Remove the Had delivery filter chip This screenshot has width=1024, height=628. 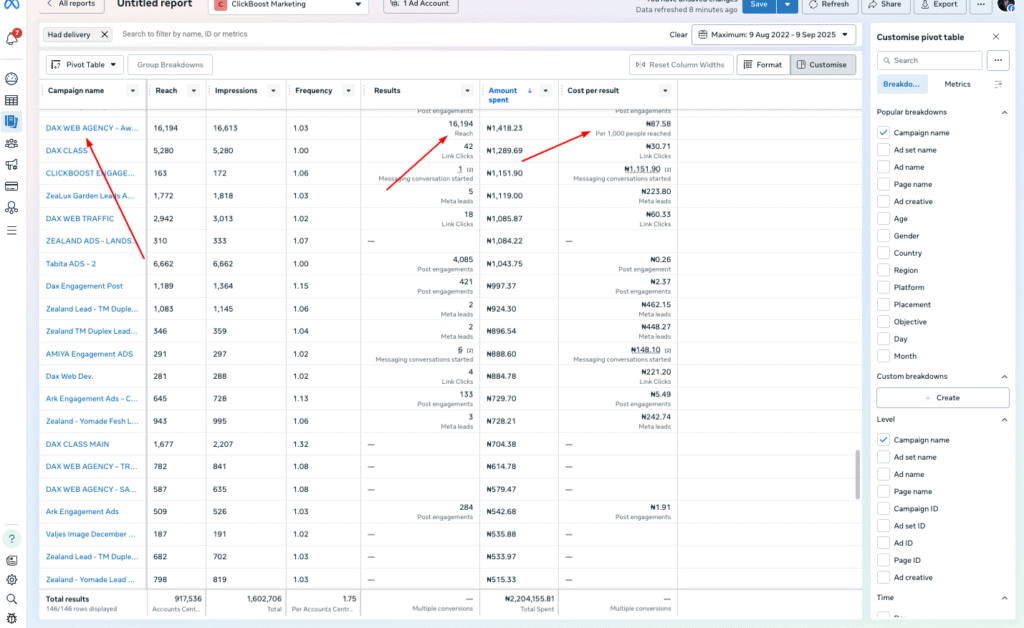click(x=104, y=35)
